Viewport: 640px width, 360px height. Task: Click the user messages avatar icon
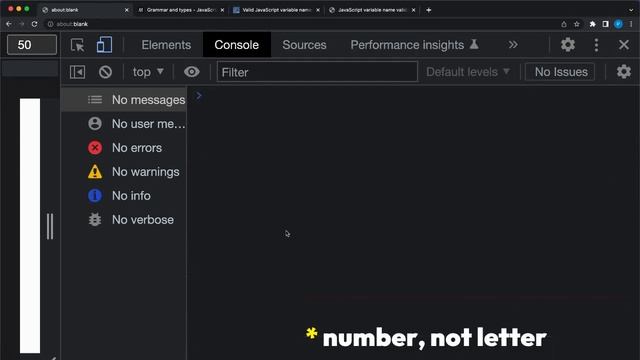[x=95, y=124]
